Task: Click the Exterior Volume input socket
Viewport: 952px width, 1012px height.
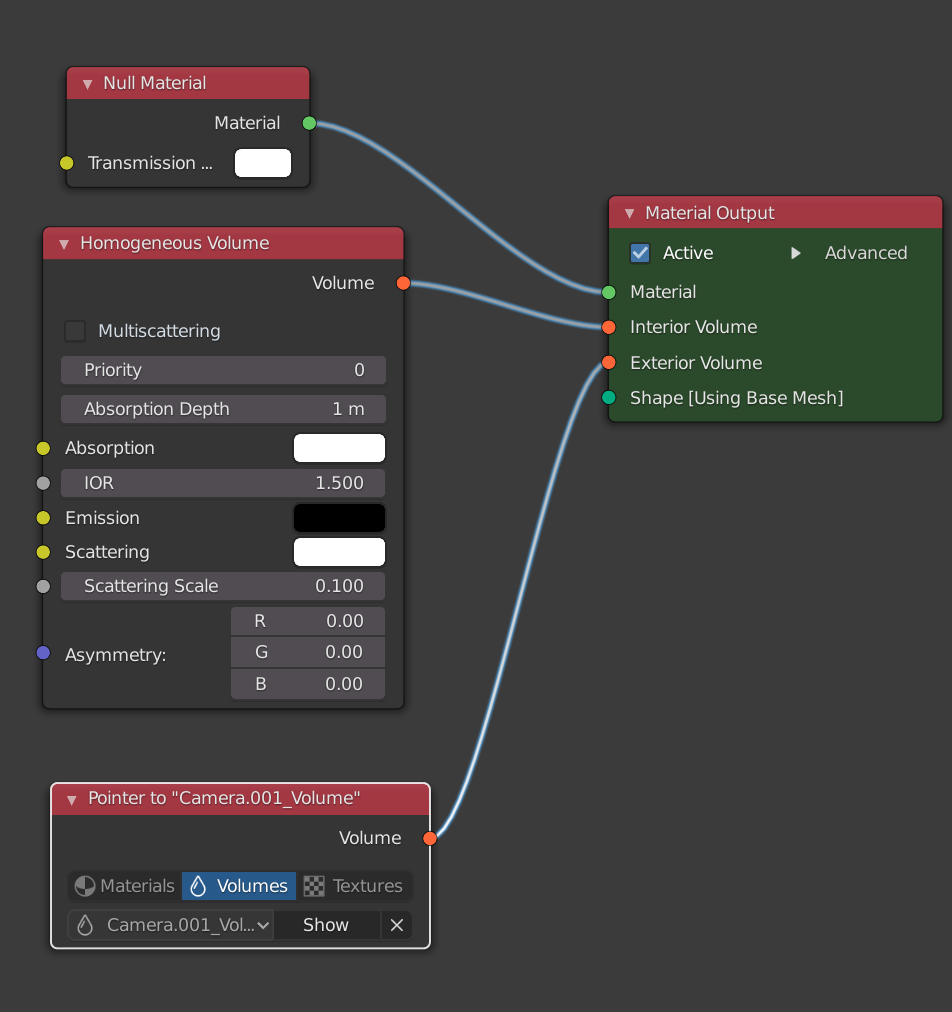Action: [x=608, y=363]
